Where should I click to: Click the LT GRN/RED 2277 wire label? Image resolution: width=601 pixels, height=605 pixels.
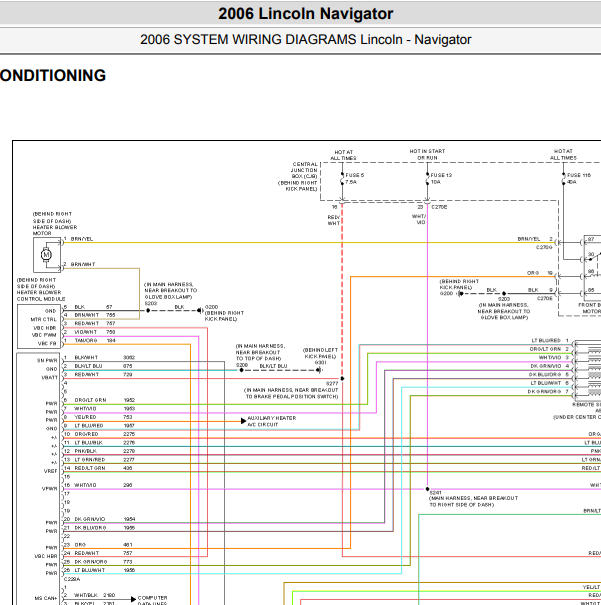105,460
